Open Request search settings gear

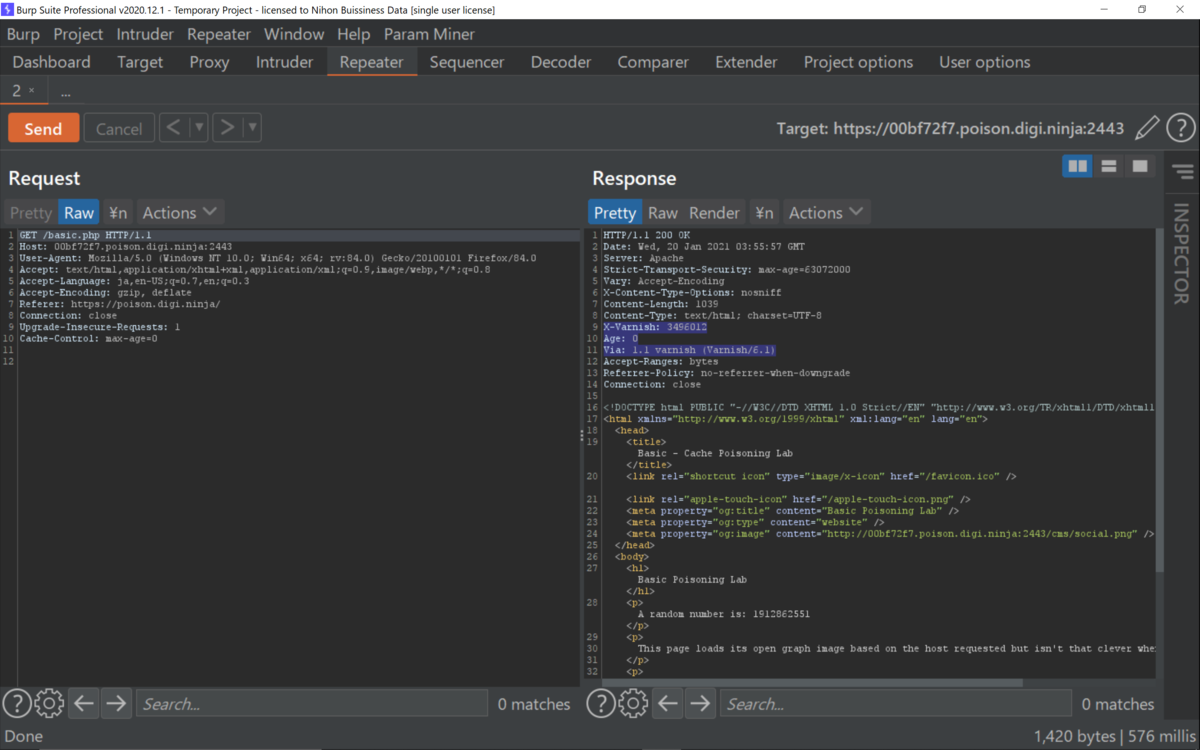tap(49, 704)
